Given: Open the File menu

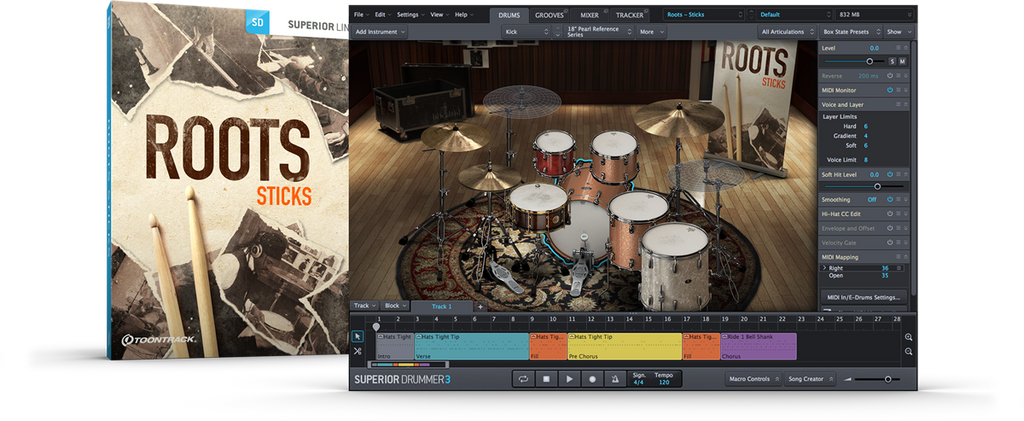Looking at the screenshot, I should coord(360,14).
